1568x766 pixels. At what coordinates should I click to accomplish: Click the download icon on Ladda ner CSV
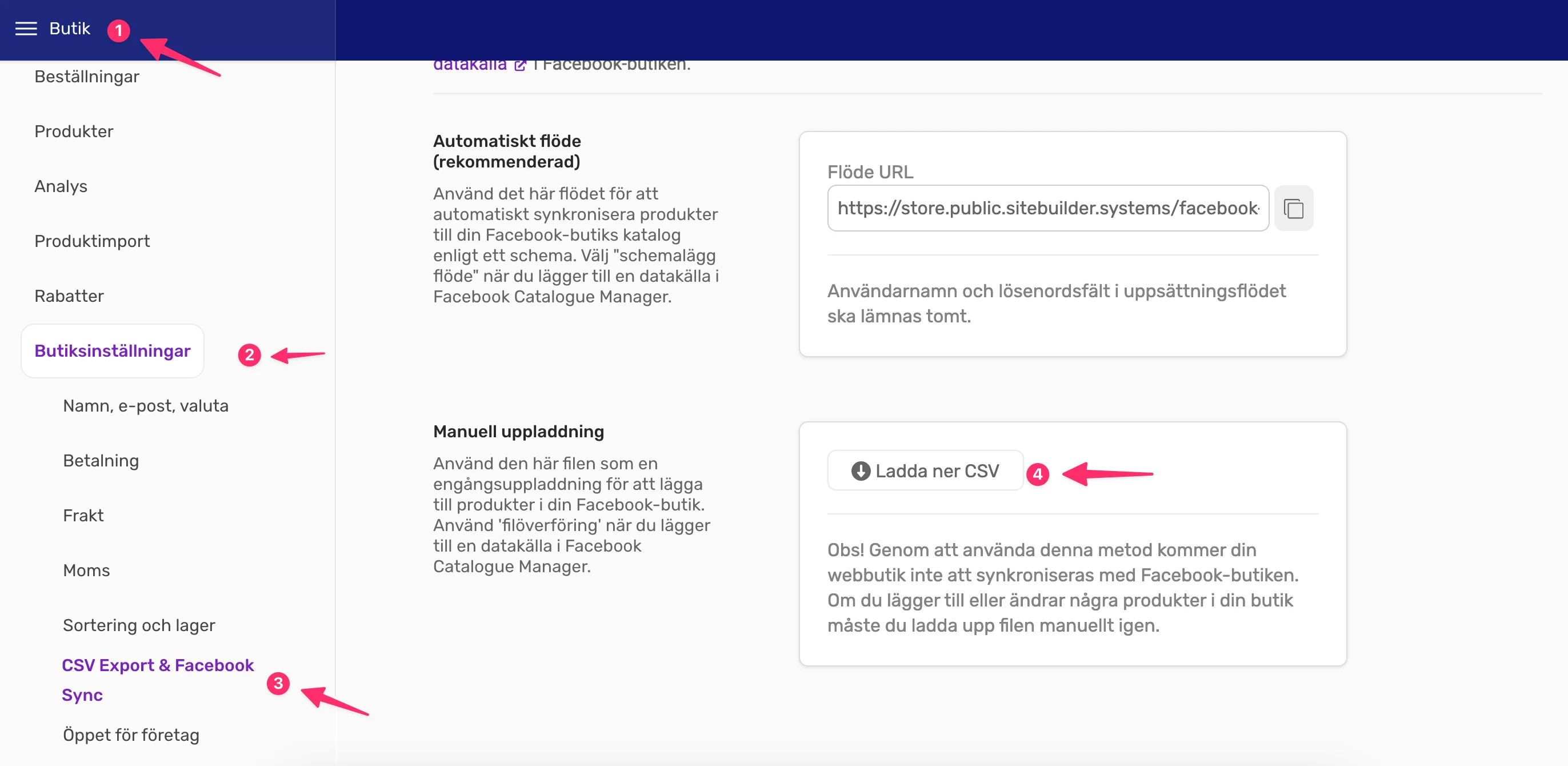pyautogui.click(x=860, y=470)
